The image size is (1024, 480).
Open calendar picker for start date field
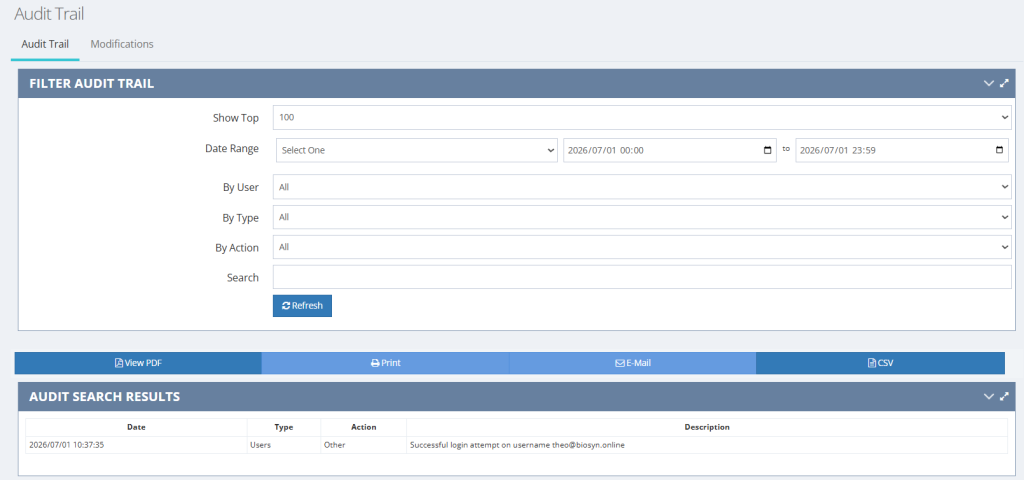click(x=767, y=150)
